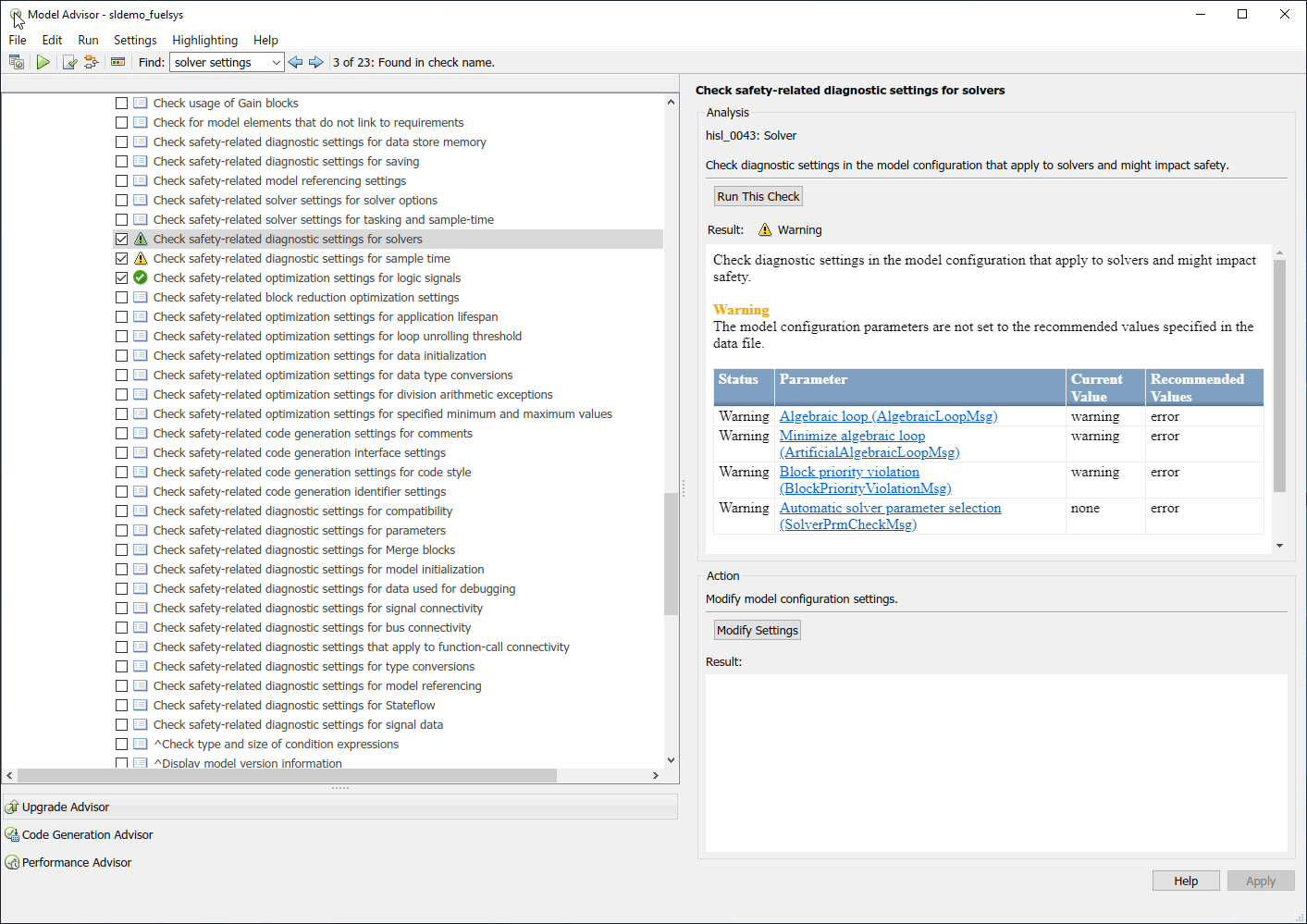Uncheck optimization settings for logic signals check
1307x924 pixels.
pyautogui.click(x=121, y=278)
